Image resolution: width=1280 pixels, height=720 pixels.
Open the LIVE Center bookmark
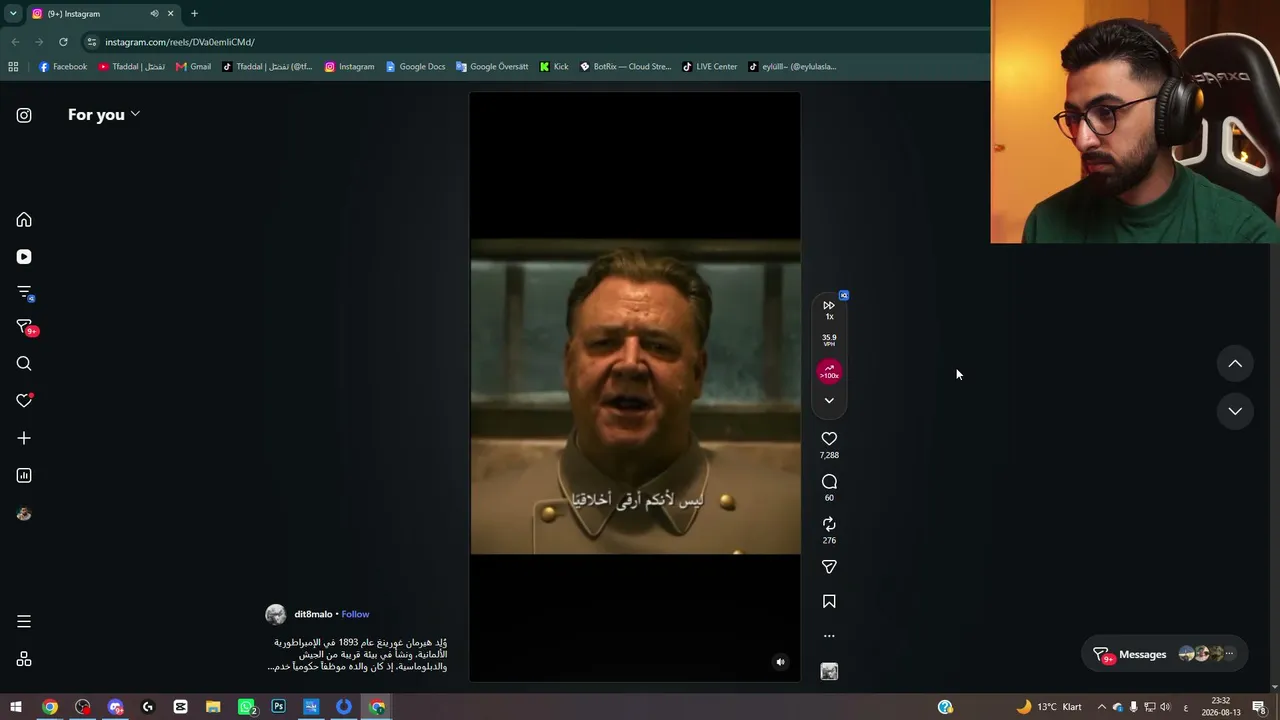click(709, 67)
